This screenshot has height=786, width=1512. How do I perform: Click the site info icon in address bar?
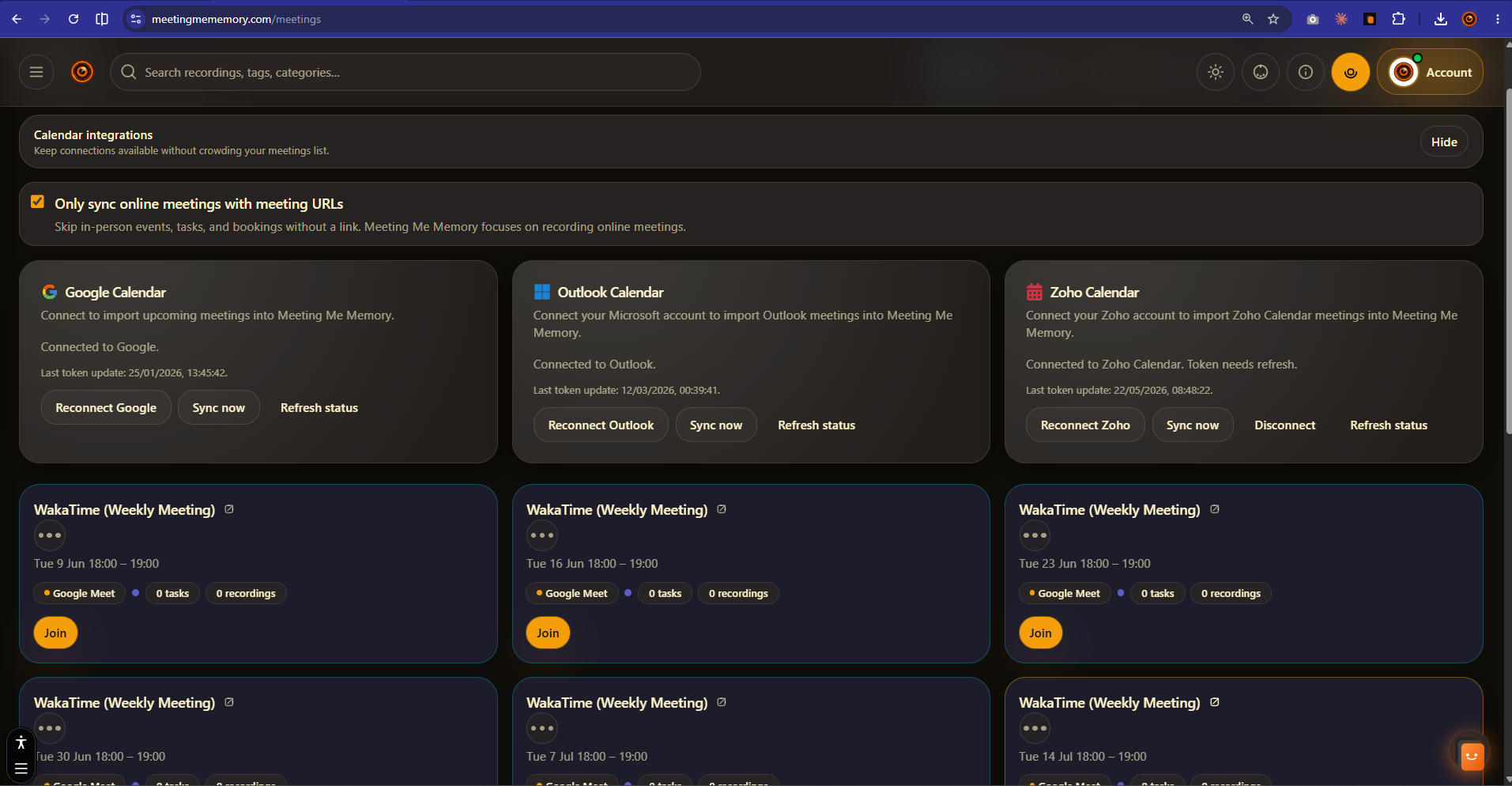tap(136, 19)
